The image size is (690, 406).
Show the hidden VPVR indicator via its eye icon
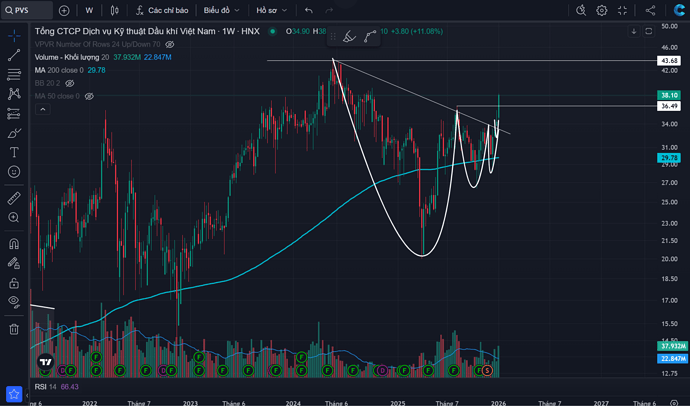[x=170, y=44]
